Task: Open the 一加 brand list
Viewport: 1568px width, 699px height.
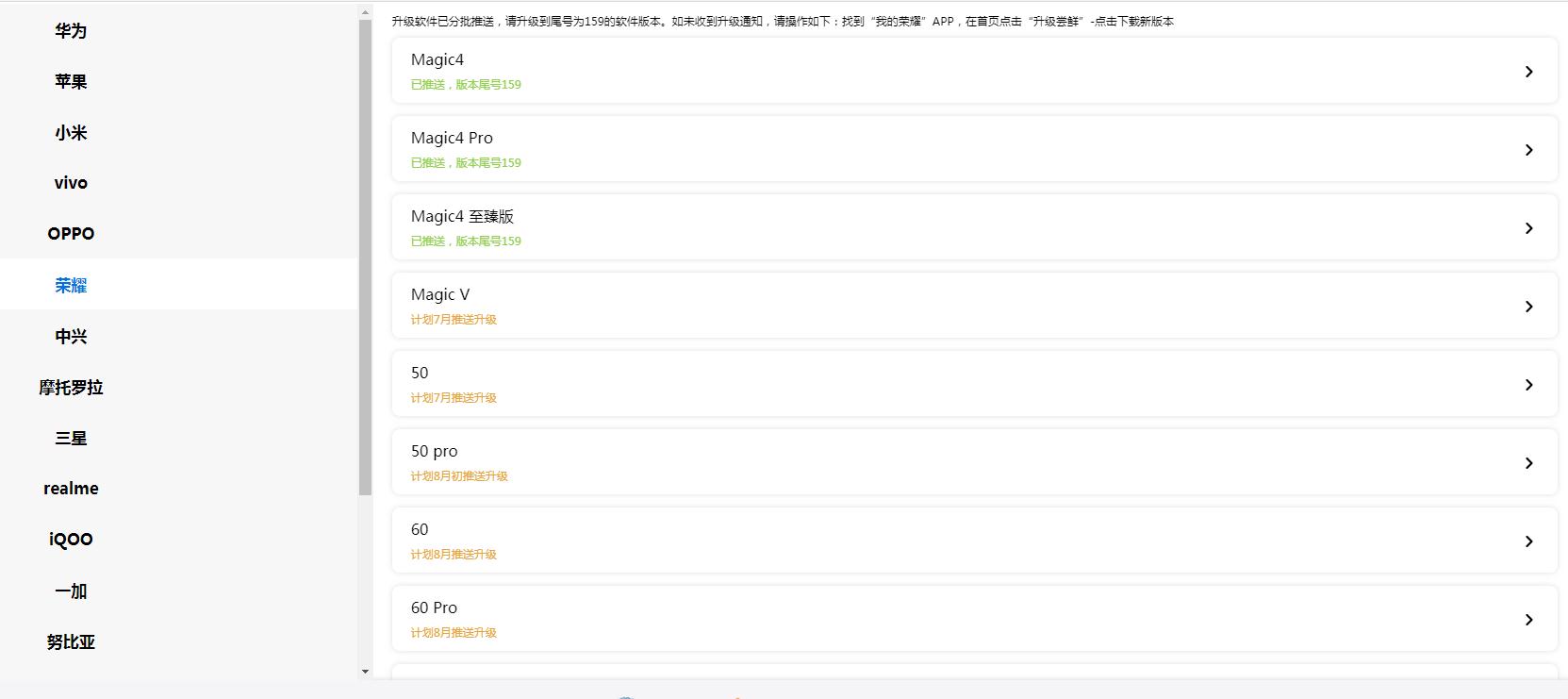Action: click(71, 591)
